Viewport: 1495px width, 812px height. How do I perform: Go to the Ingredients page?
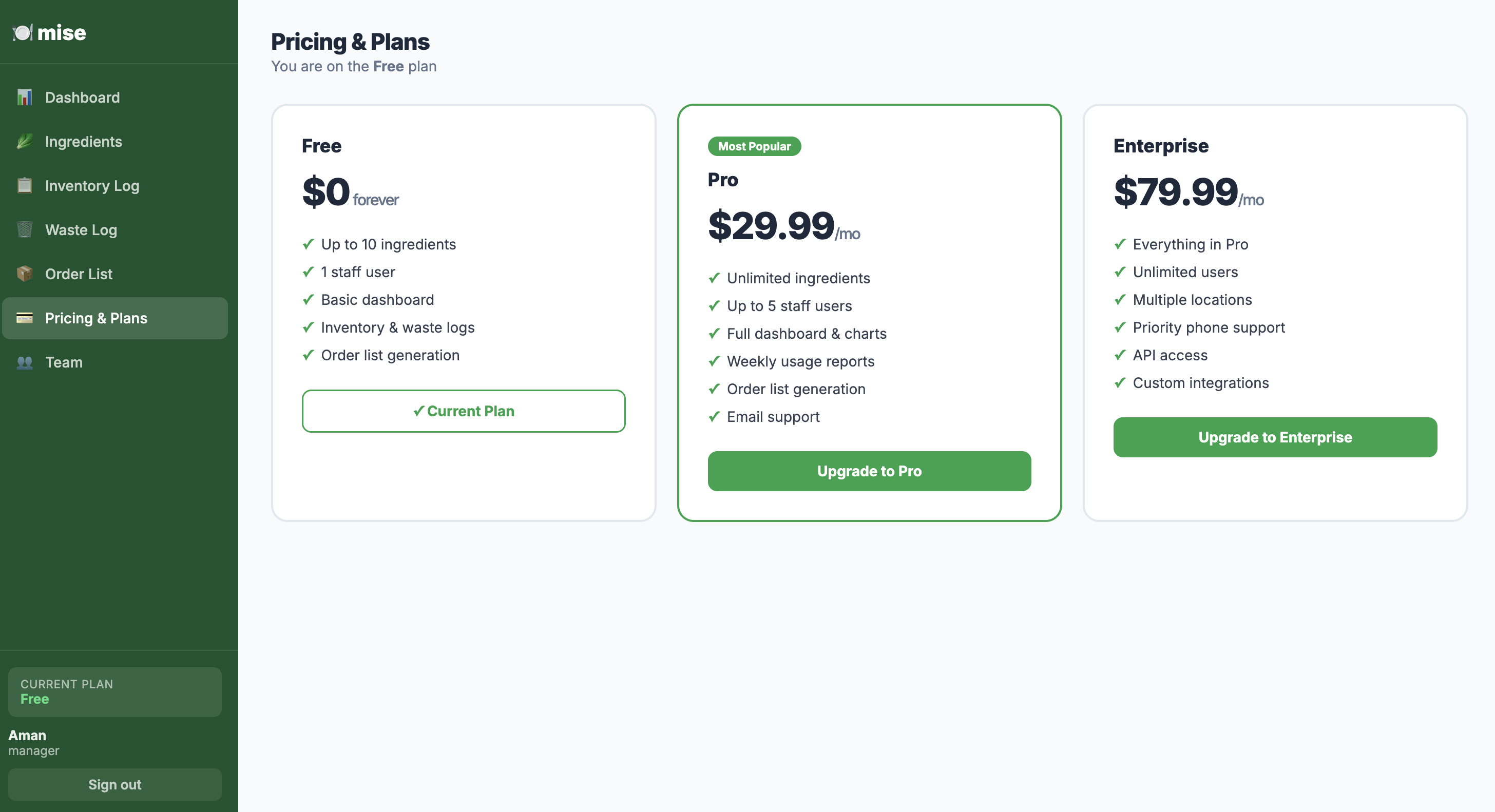(x=84, y=142)
